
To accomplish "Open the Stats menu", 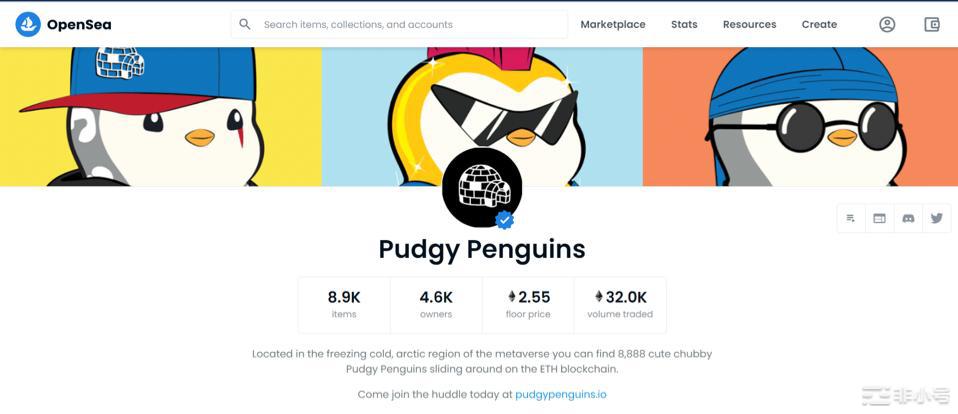I will tap(684, 24).
